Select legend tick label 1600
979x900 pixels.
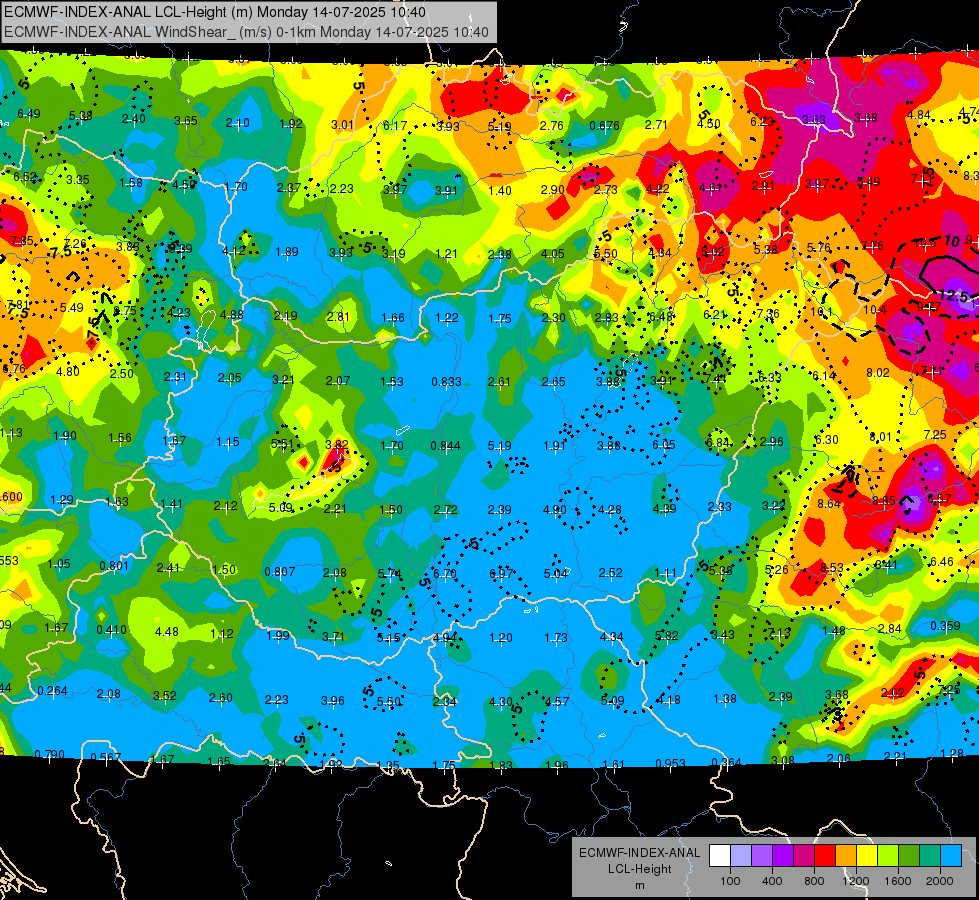897,881
